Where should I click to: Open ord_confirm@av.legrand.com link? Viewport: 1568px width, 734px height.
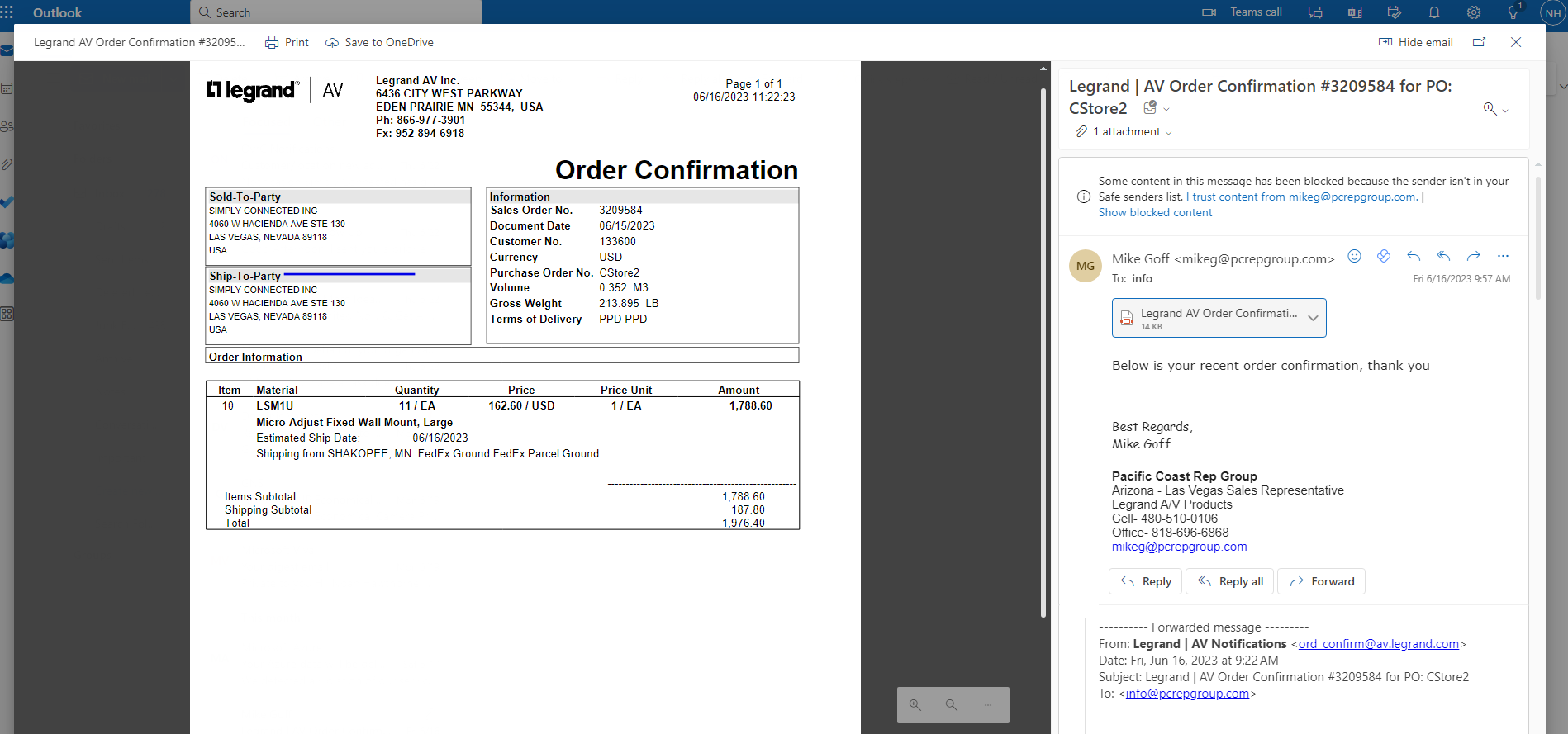point(1379,644)
